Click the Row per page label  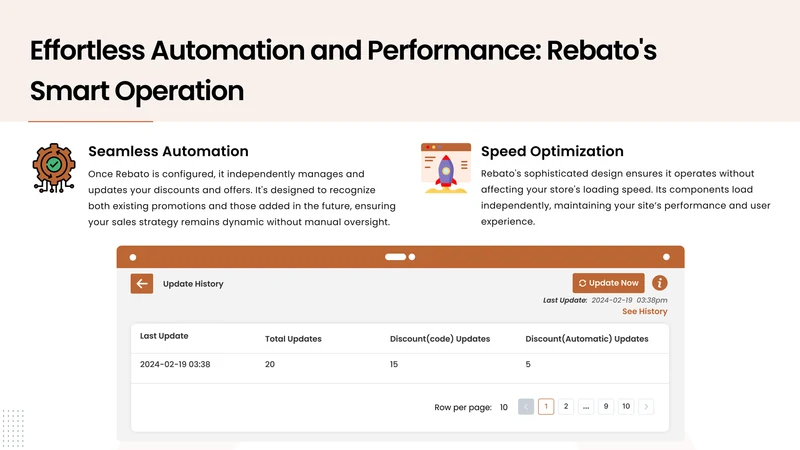point(463,407)
